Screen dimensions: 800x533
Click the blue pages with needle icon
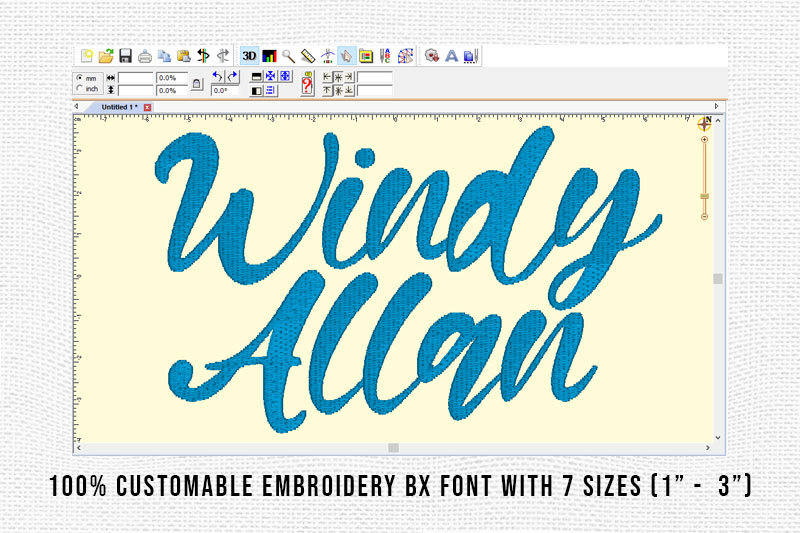click(x=470, y=56)
